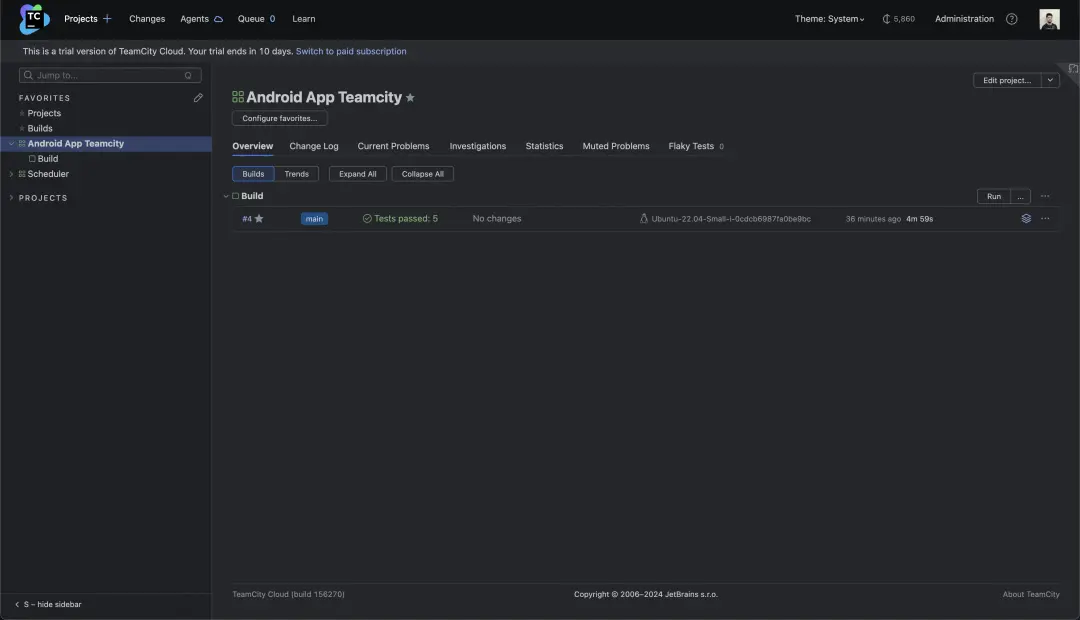
Task: Open the dropdown arrow beside Edit project
Action: pyautogui.click(x=1050, y=80)
